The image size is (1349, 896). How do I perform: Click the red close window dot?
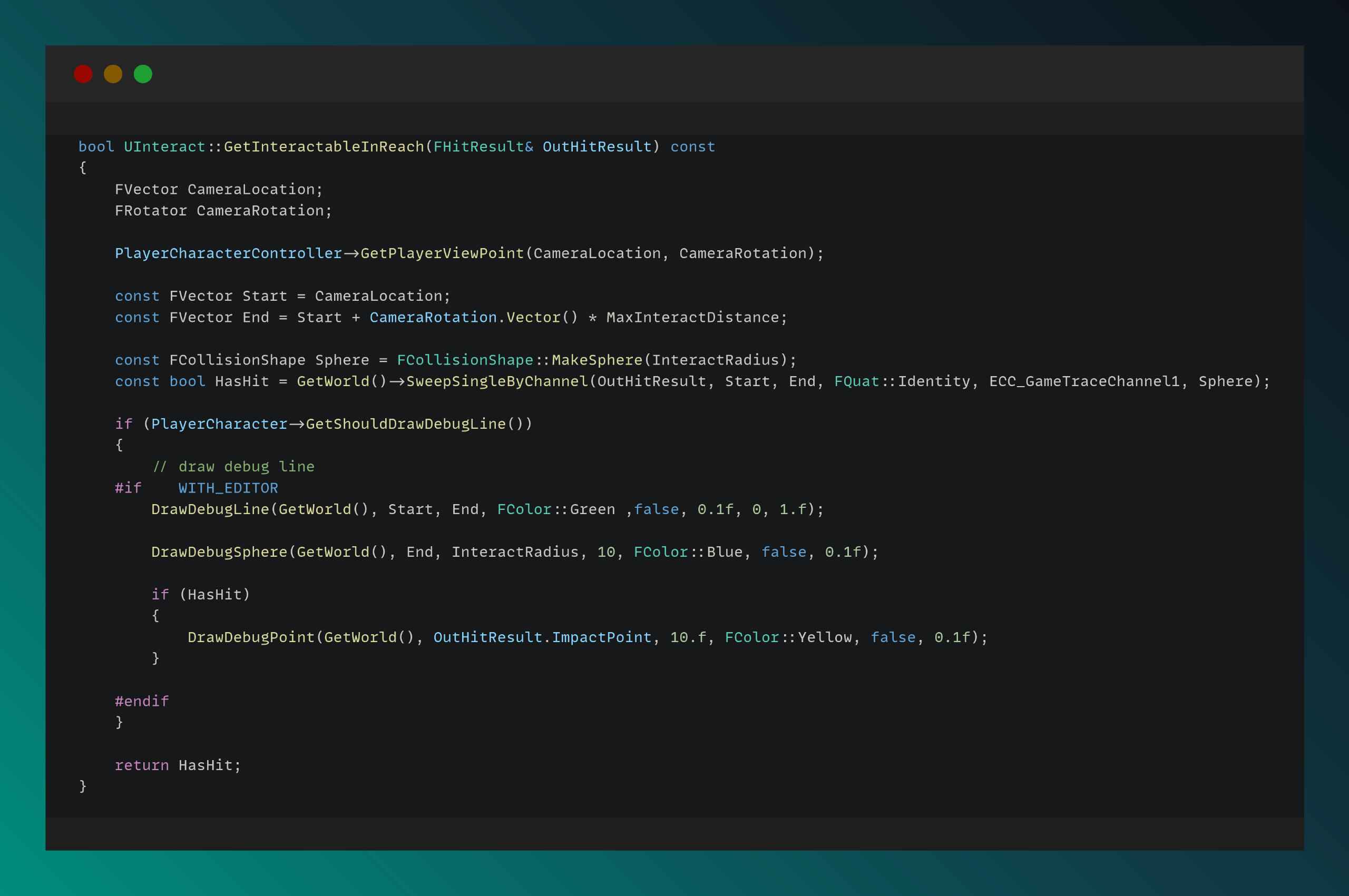[83, 74]
